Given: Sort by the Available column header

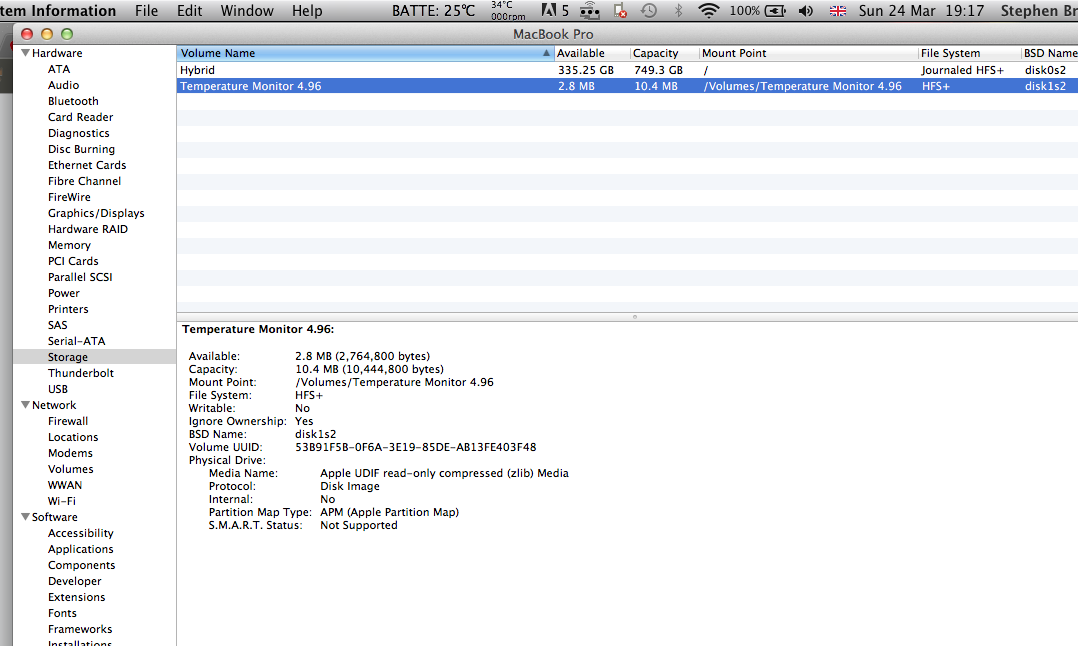Looking at the screenshot, I should [592, 53].
